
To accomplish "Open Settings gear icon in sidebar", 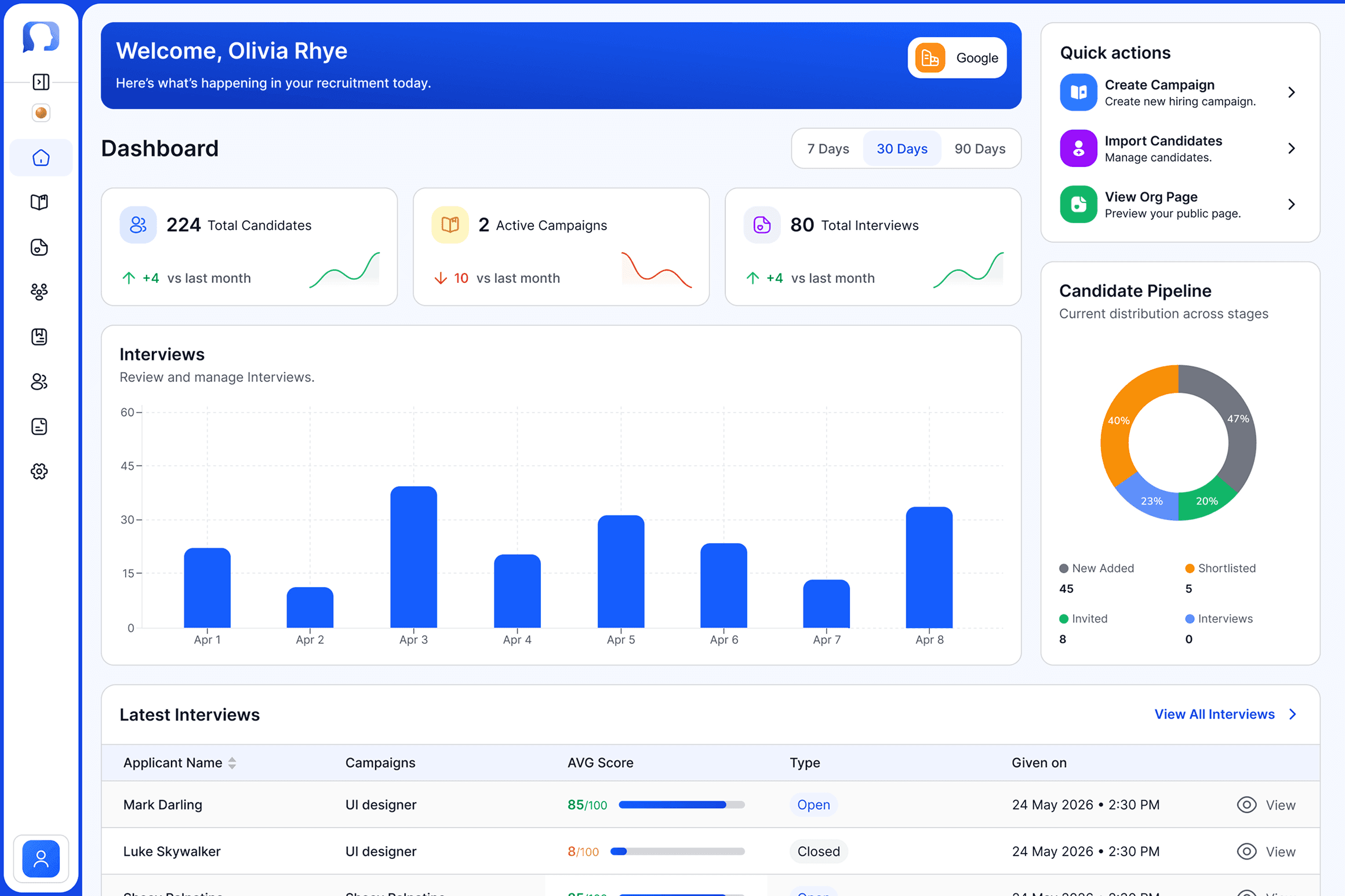I will (39, 471).
